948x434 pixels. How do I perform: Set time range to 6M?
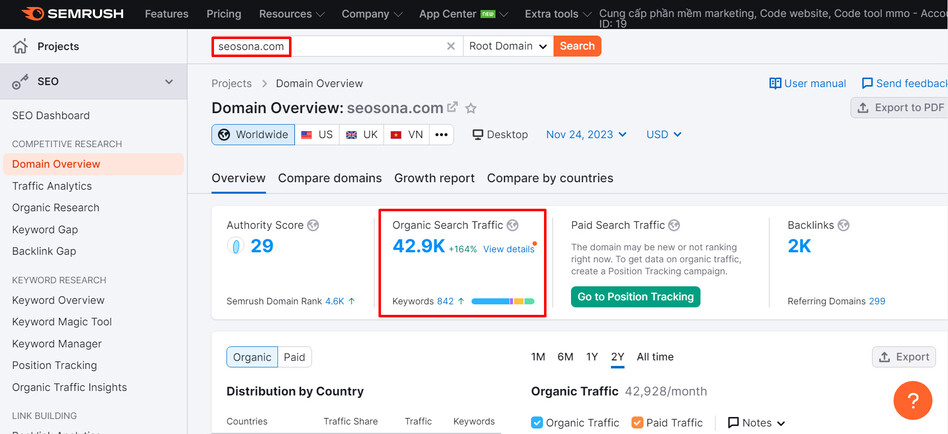[565, 357]
